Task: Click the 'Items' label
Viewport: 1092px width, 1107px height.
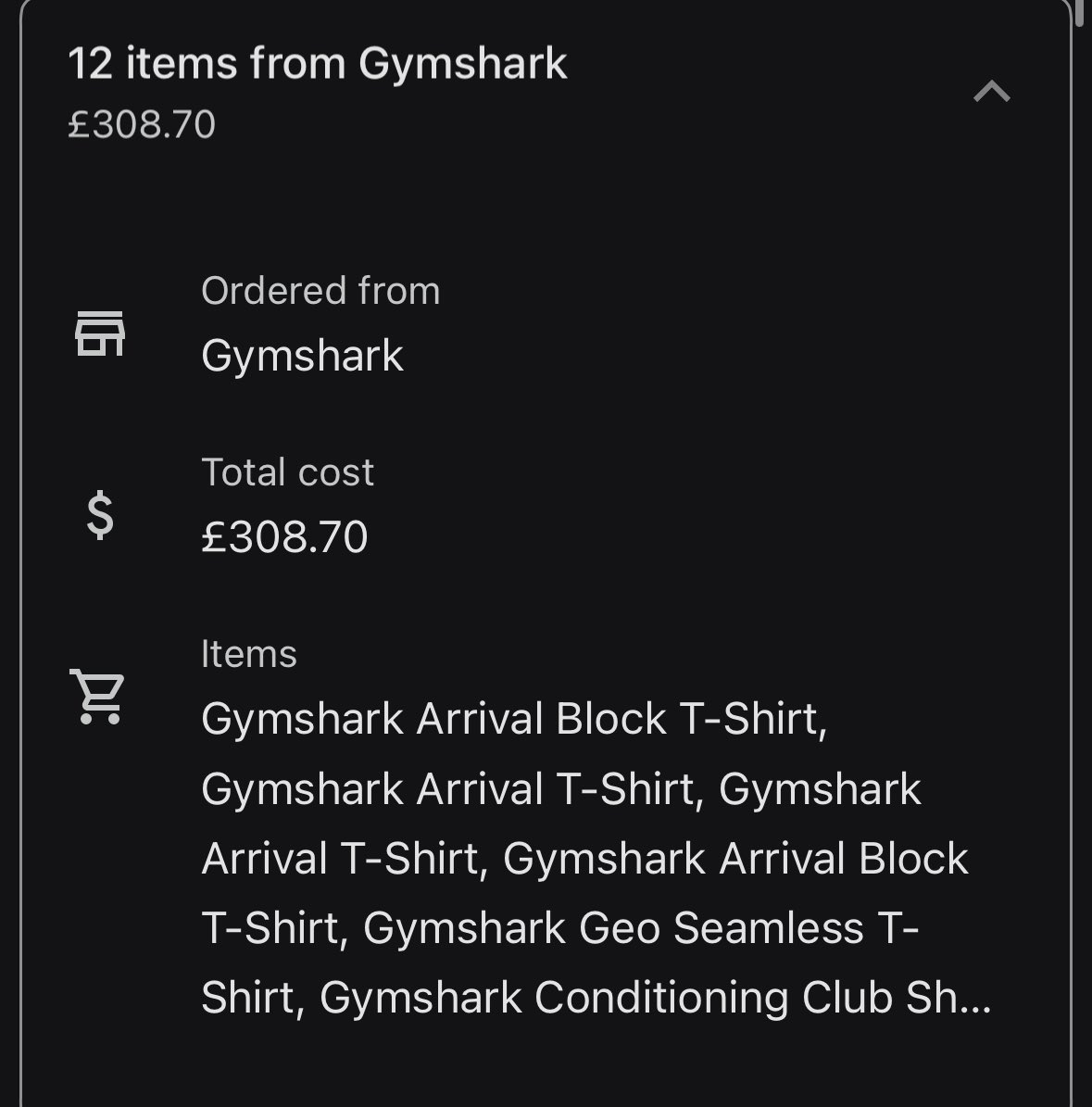Action: tap(248, 654)
